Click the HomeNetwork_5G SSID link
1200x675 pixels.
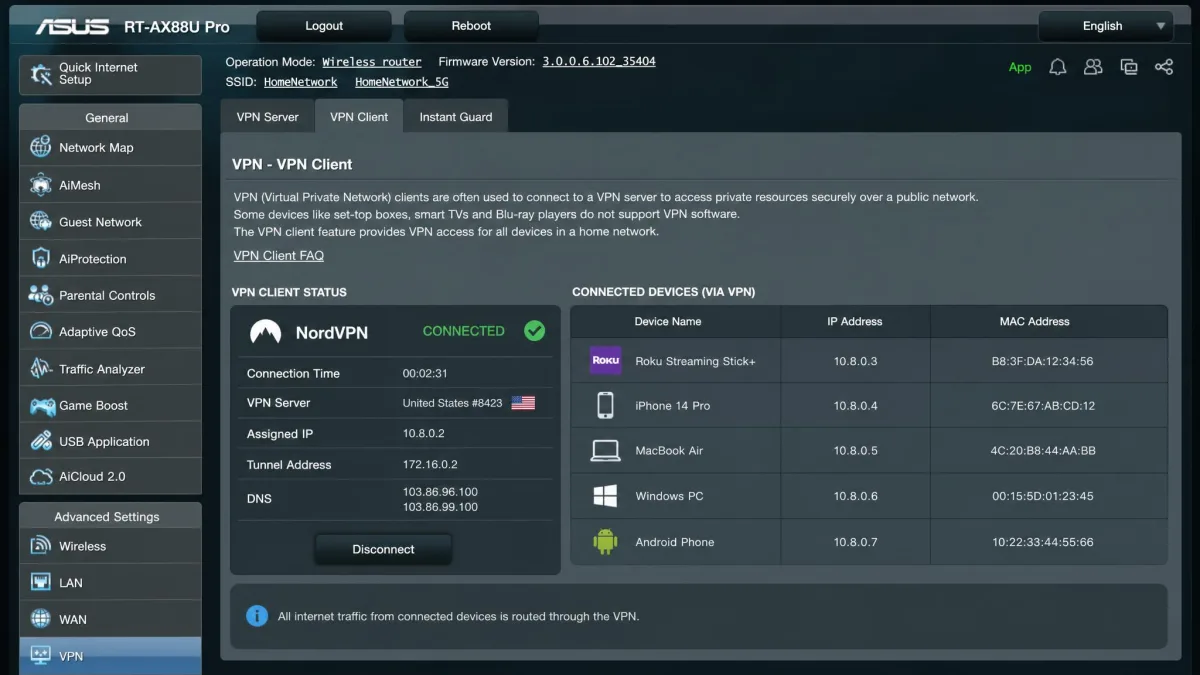coord(402,82)
